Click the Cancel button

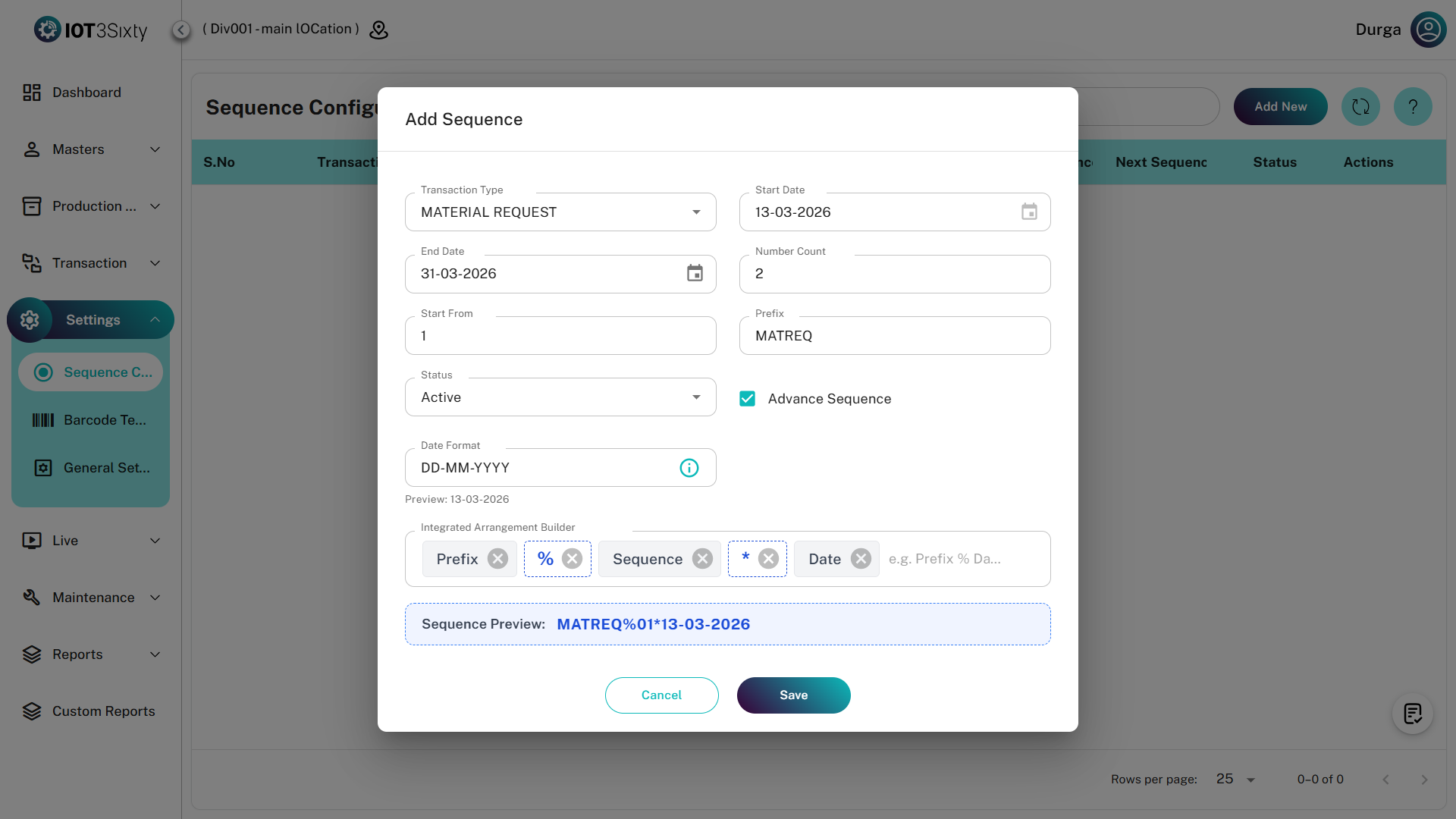click(661, 695)
